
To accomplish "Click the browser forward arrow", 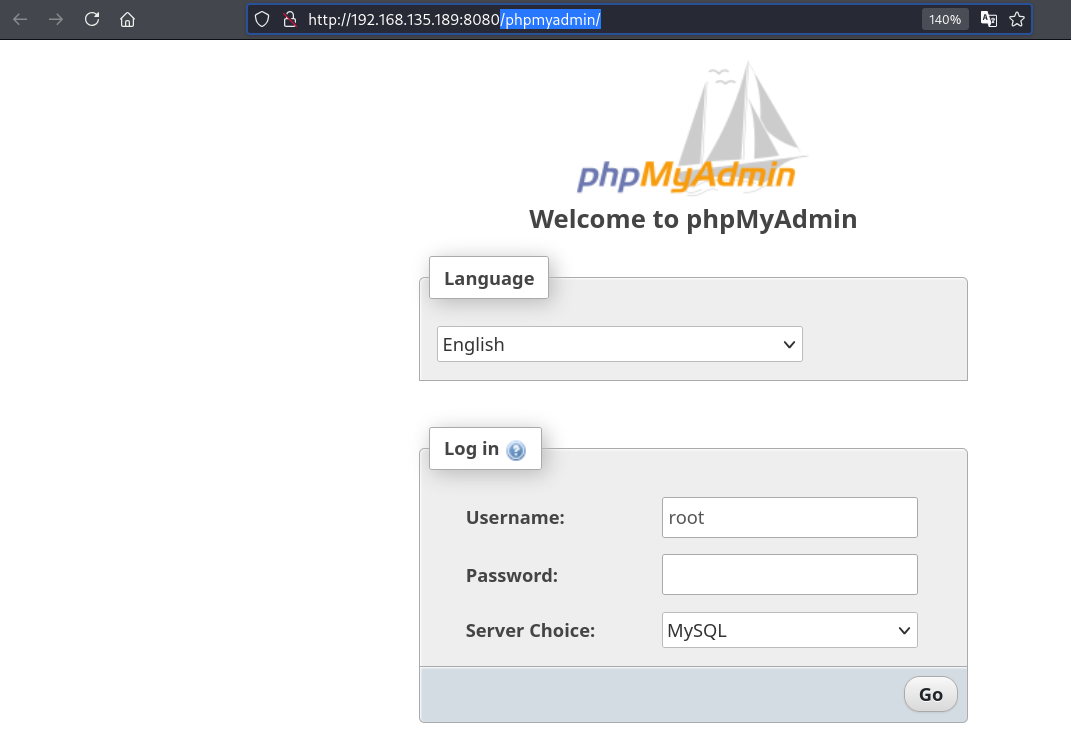I will [x=56, y=19].
